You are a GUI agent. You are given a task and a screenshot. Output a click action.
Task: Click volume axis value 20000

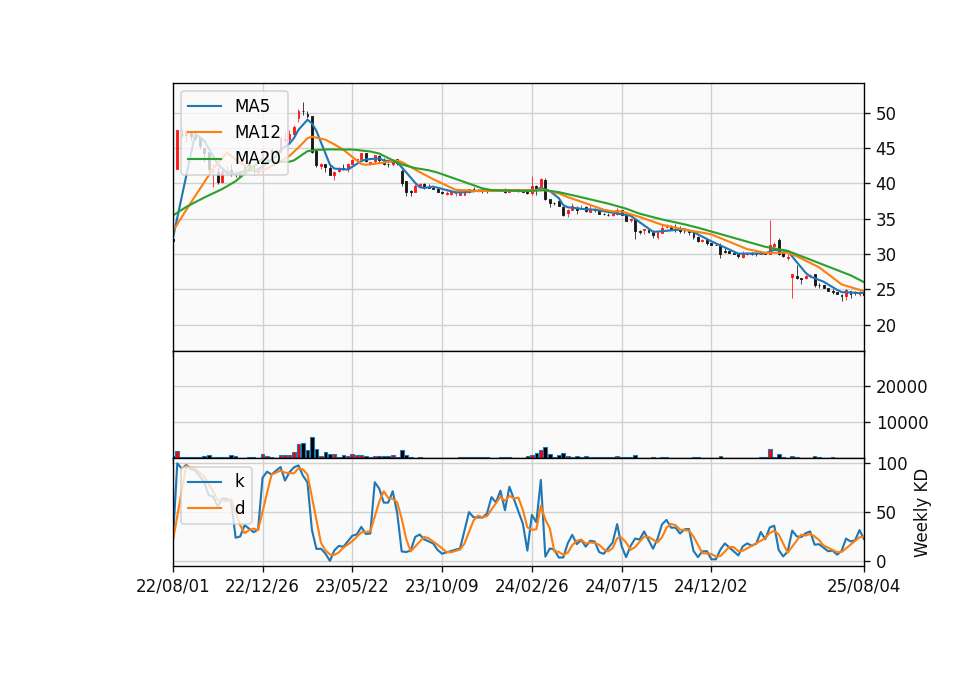[x=902, y=387]
